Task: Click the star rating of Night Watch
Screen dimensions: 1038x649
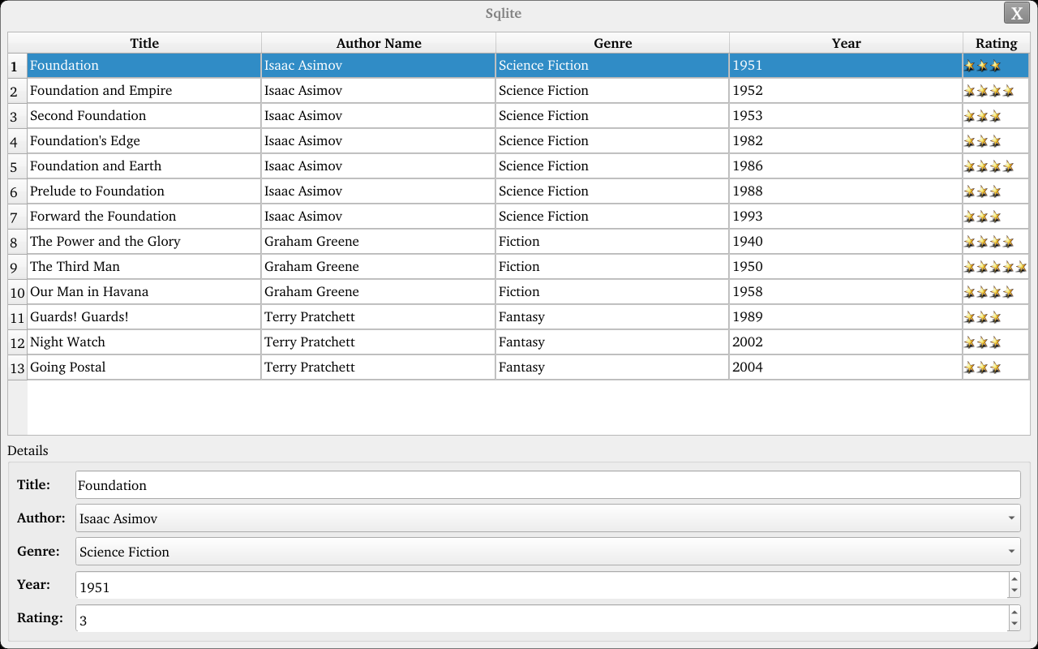Action: tap(982, 343)
